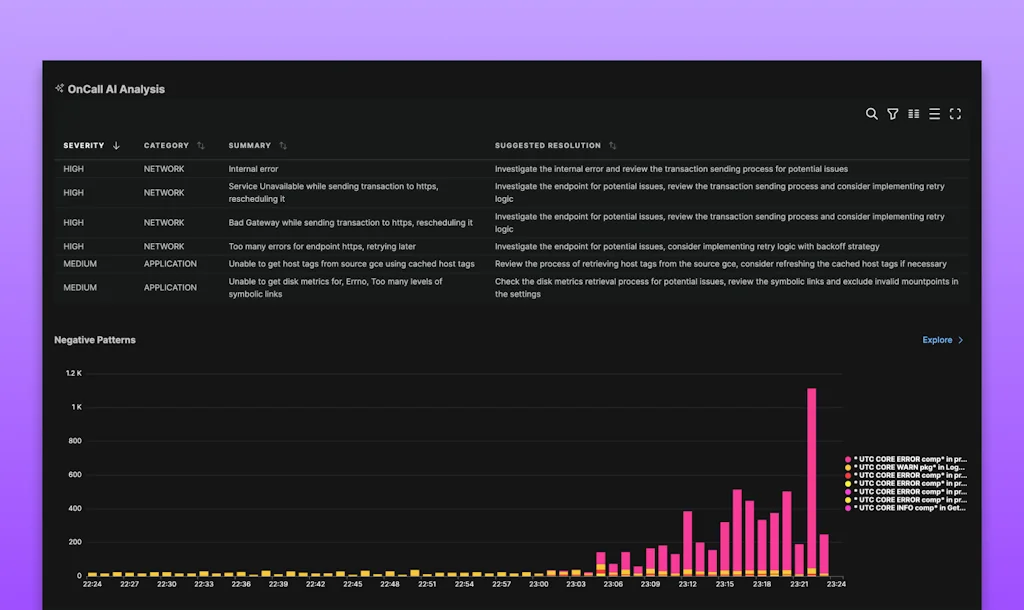Open Explore for Negative Patterns

tap(939, 340)
